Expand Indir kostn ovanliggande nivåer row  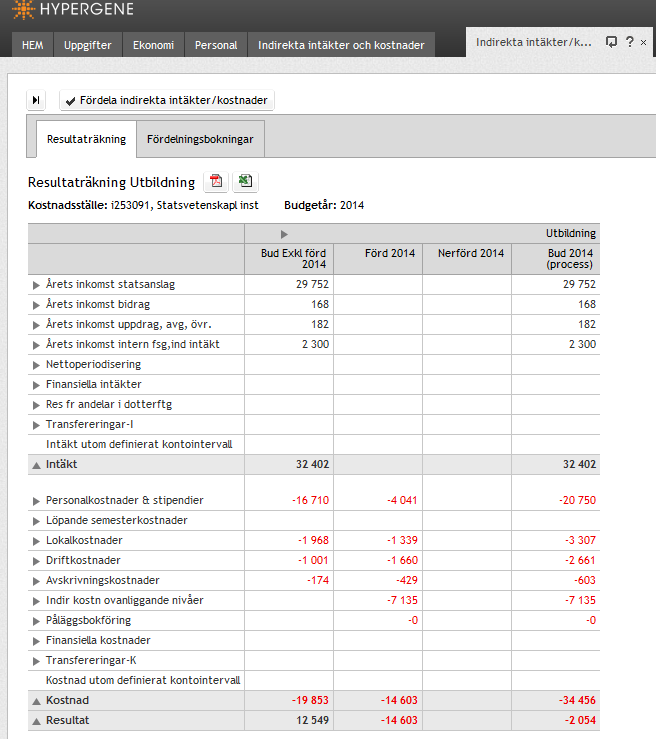(x=36, y=601)
